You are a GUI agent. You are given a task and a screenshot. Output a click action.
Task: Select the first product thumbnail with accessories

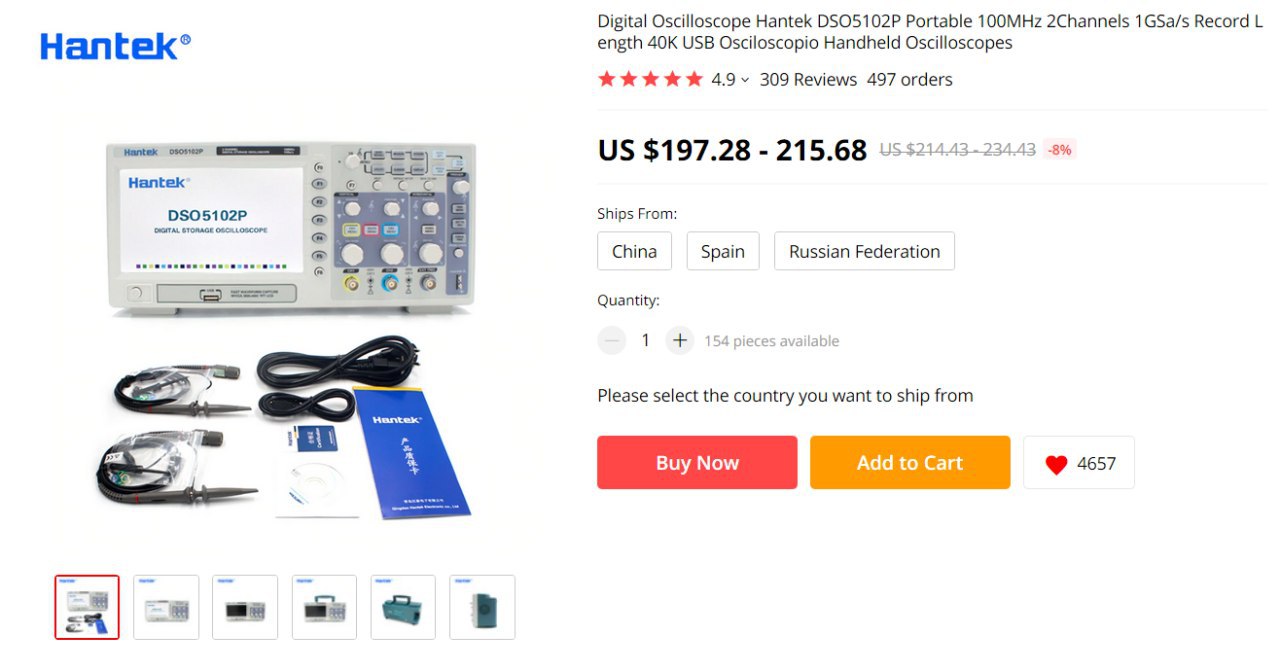[x=87, y=607]
